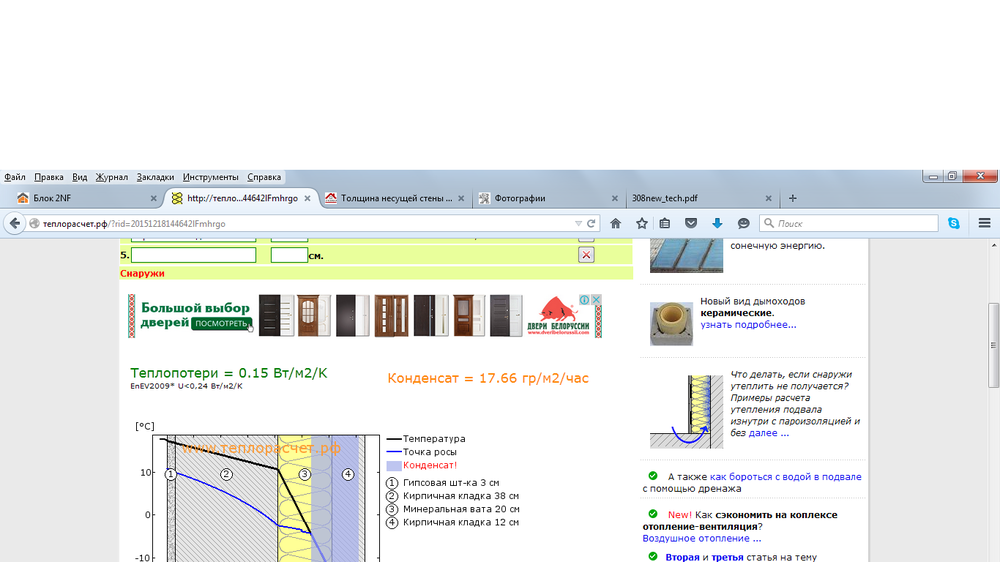Bookmark this page with the star icon

642,224
